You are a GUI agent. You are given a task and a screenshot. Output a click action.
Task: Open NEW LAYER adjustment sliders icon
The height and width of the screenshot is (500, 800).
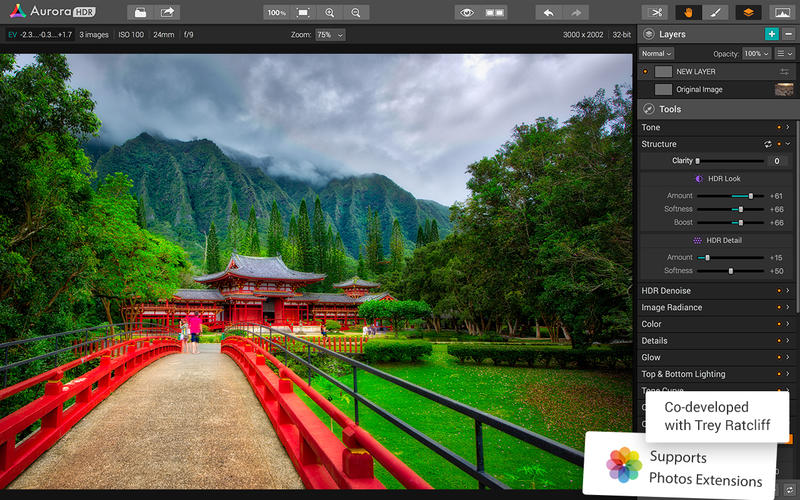(784, 72)
